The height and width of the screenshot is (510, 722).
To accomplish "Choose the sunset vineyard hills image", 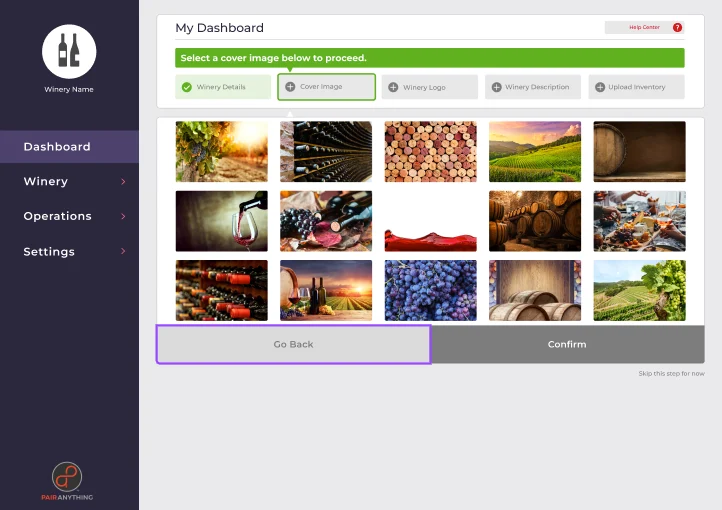I will tap(535, 151).
